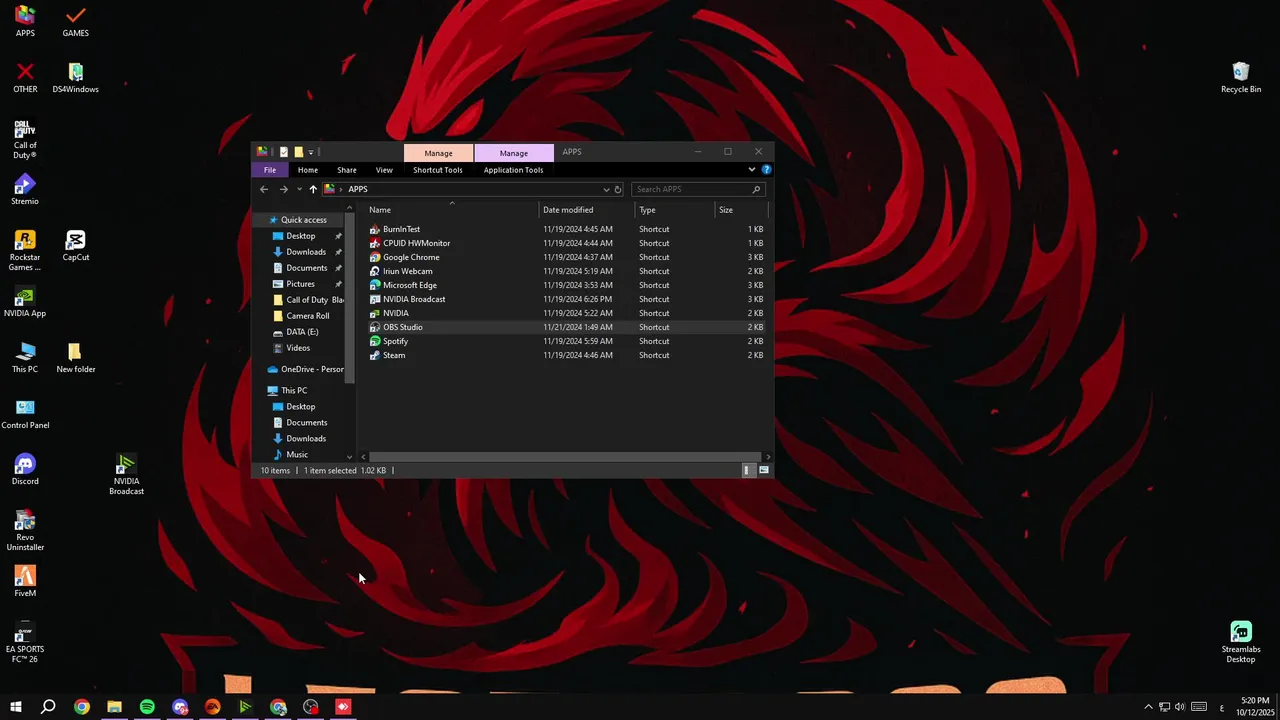This screenshot has height=720, width=1280.
Task: Switch to large icons view in status bar
Action: 764,470
